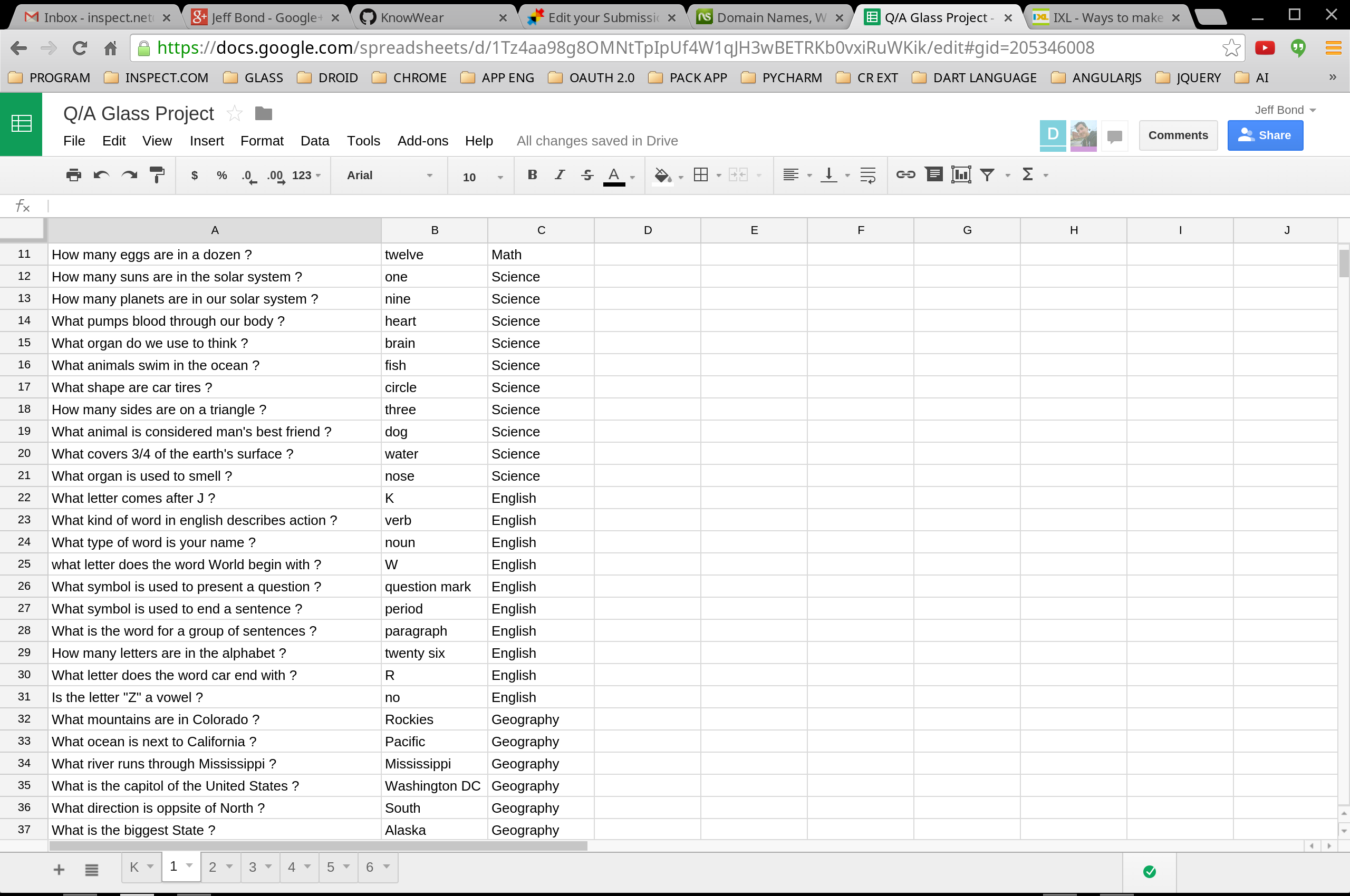Open the font size 10 dropdown
The width and height of the screenshot is (1350, 896).
pyautogui.click(x=481, y=177)
